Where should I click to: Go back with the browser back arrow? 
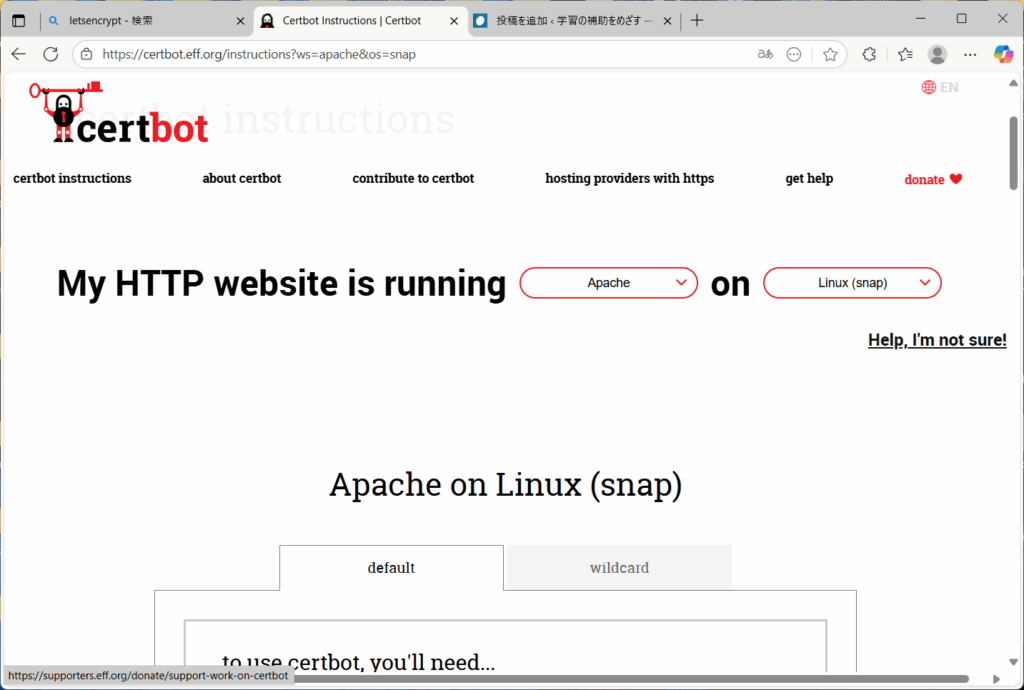tap(19, 54)
